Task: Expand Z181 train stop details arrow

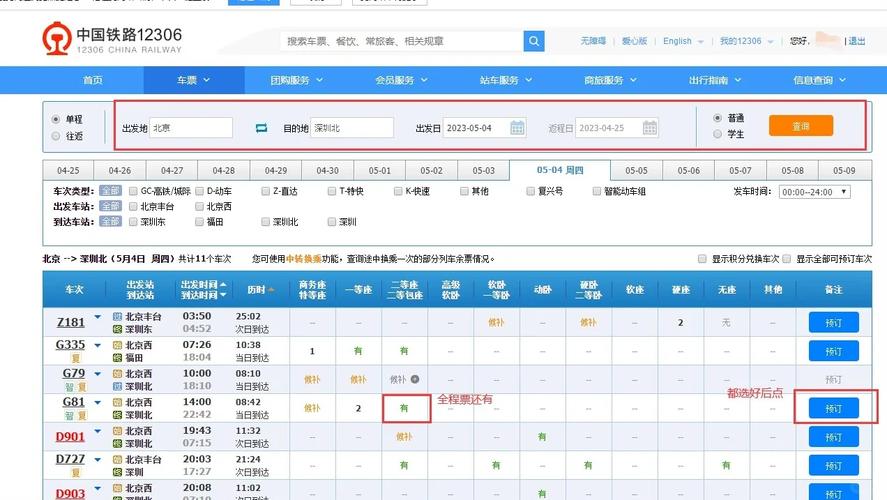Action: (x=97, y=317)
